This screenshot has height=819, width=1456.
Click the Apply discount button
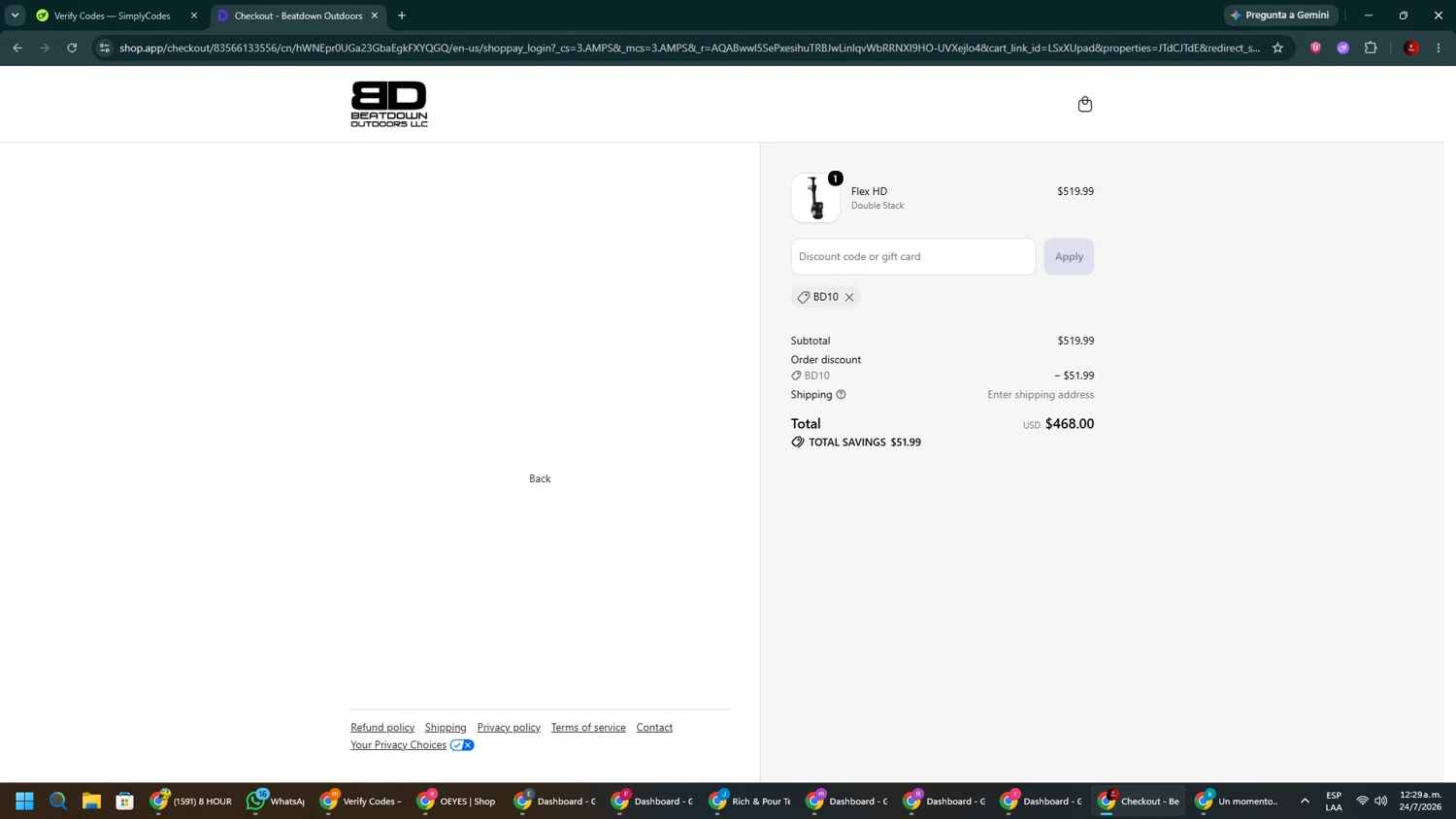click(1069, 256)
